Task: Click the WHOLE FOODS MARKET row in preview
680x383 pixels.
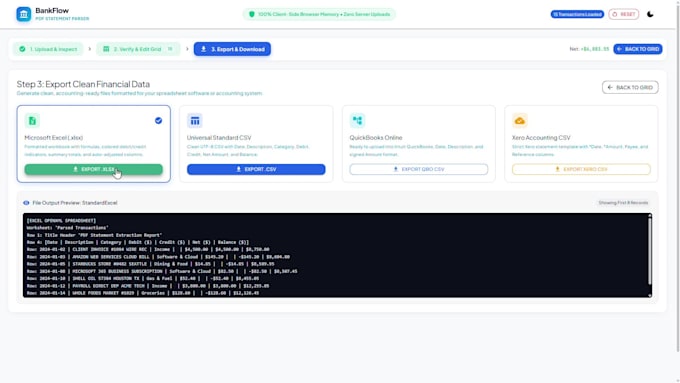Action: pyautogui.click(x=143, y=293)
